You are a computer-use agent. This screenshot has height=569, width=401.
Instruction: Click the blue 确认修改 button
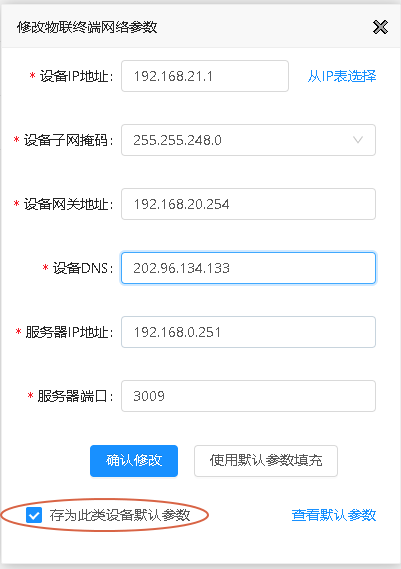pyautogui.click(x=134, y=461)
